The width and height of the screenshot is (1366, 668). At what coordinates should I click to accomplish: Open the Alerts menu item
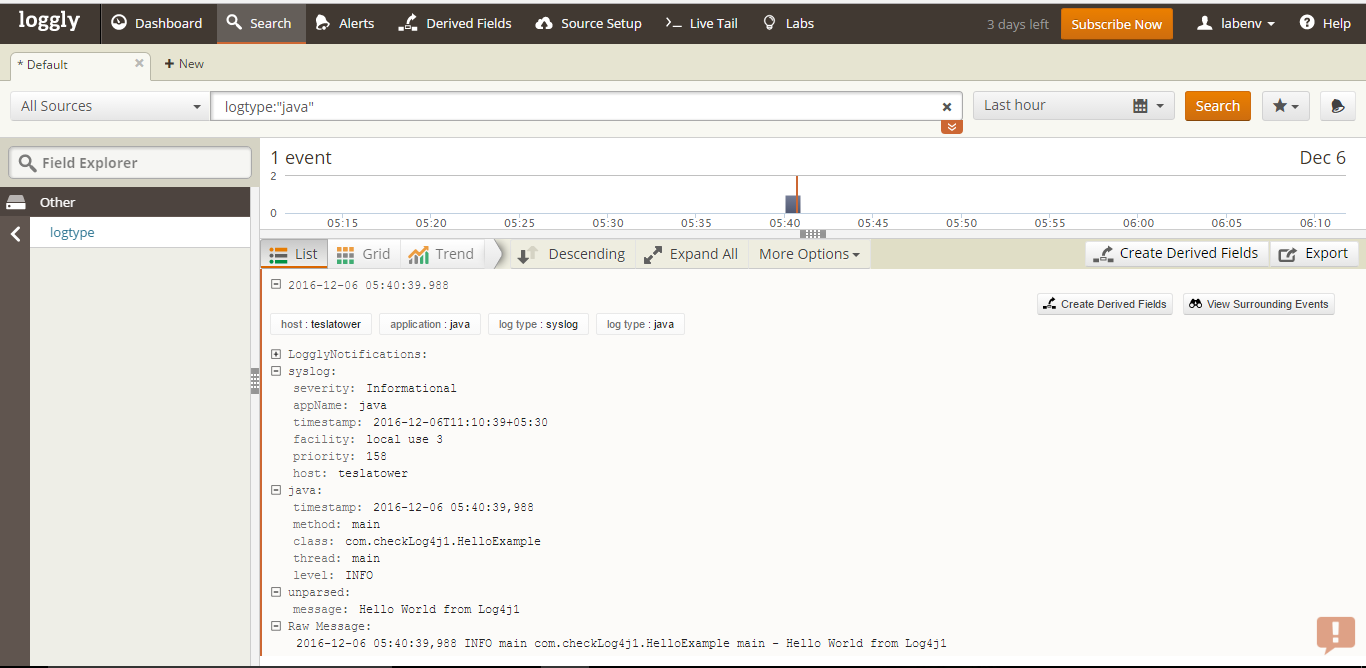344,23
